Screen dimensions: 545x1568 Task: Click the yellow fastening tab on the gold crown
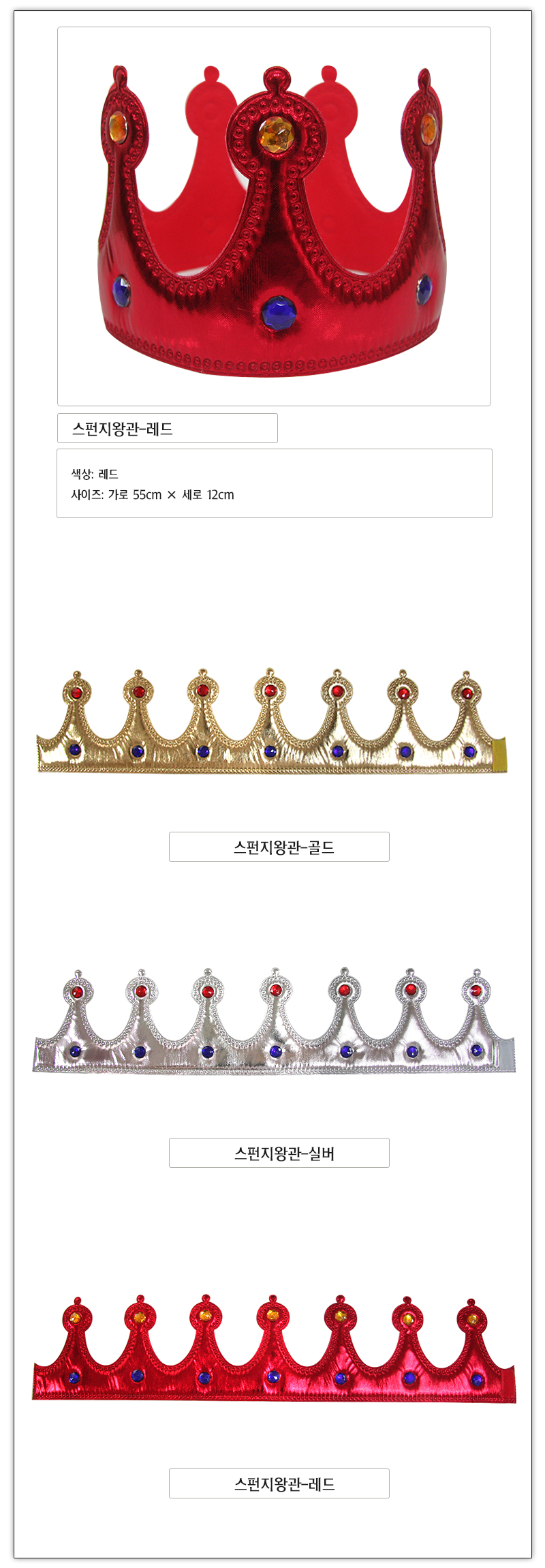tap(499, 754)
